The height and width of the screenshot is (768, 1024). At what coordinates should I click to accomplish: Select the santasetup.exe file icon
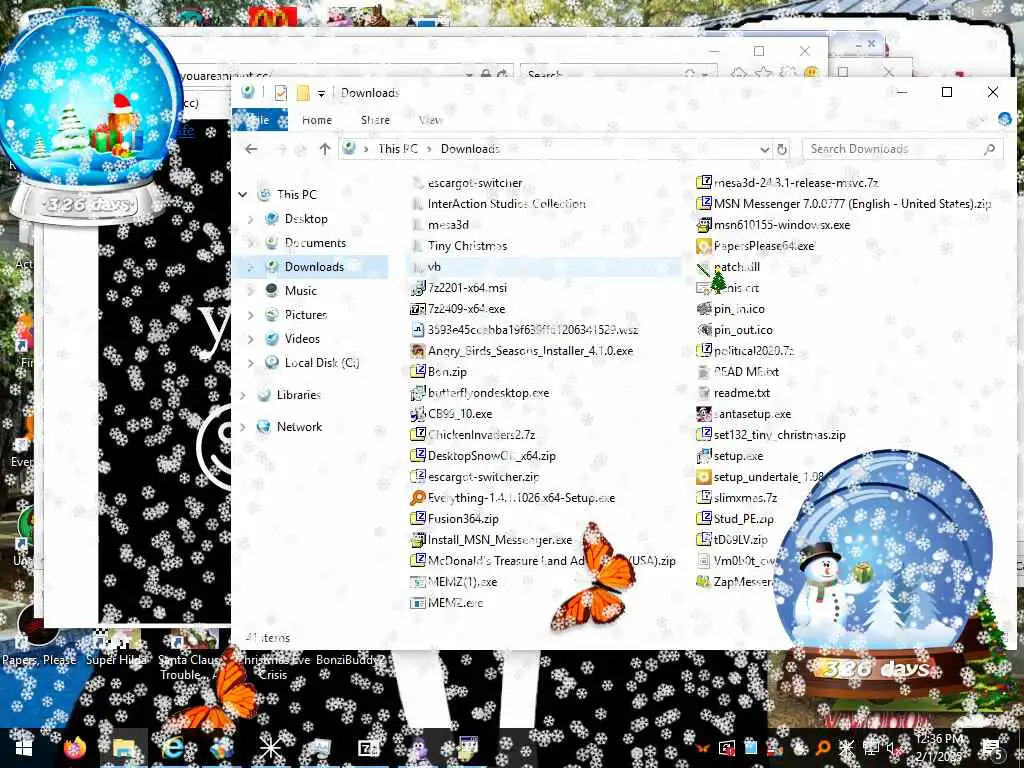click(x=703, y=413)
